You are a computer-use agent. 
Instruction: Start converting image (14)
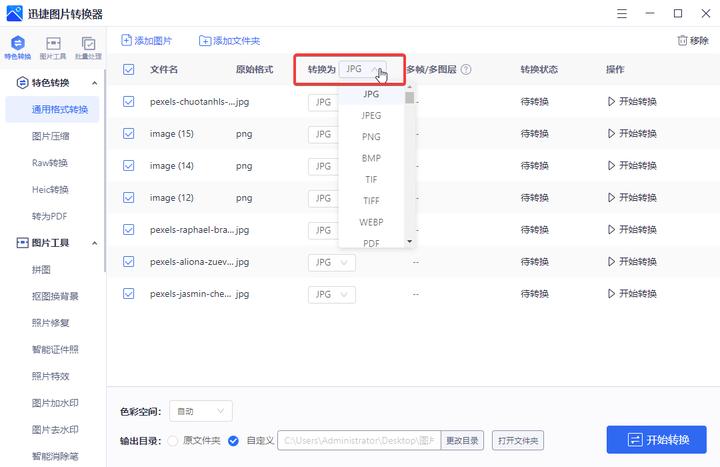pyautogui.click(x=632, y=166)
